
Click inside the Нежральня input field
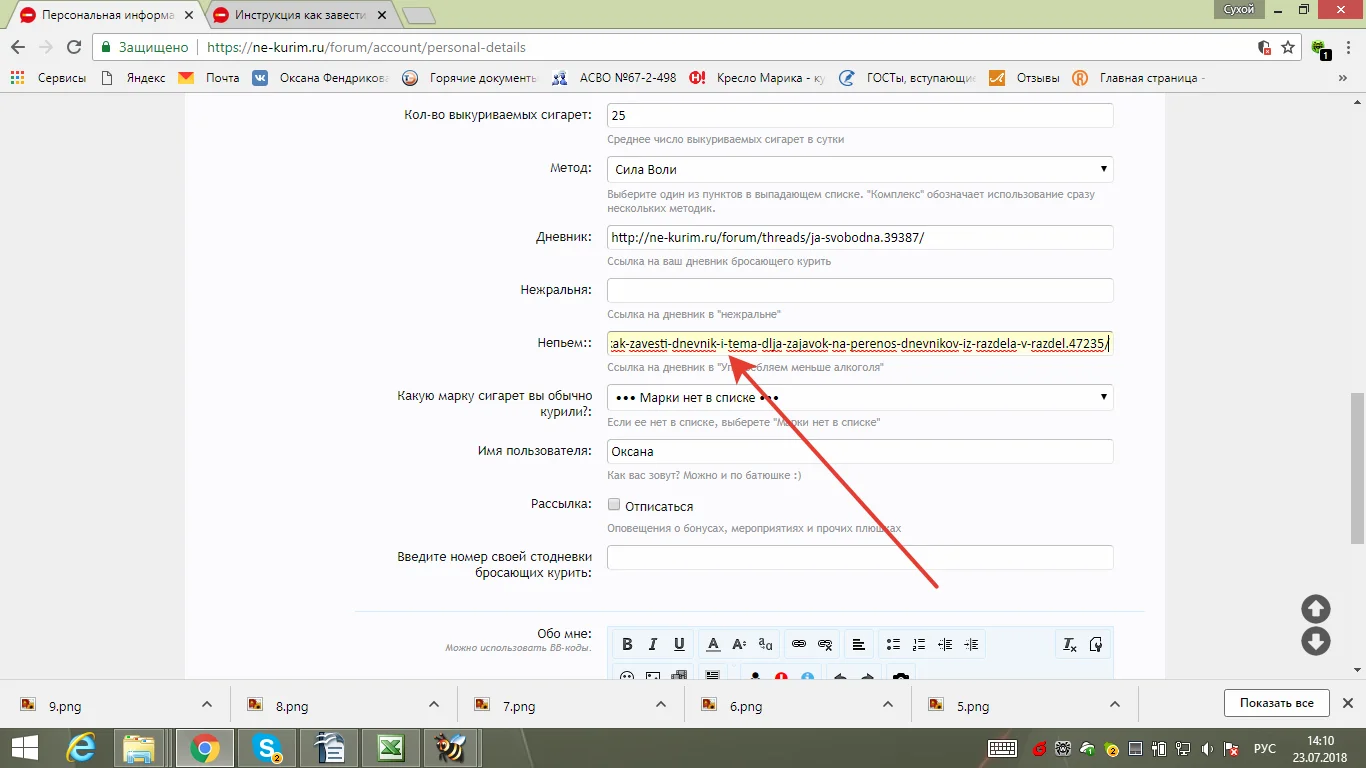click(860, 290)
